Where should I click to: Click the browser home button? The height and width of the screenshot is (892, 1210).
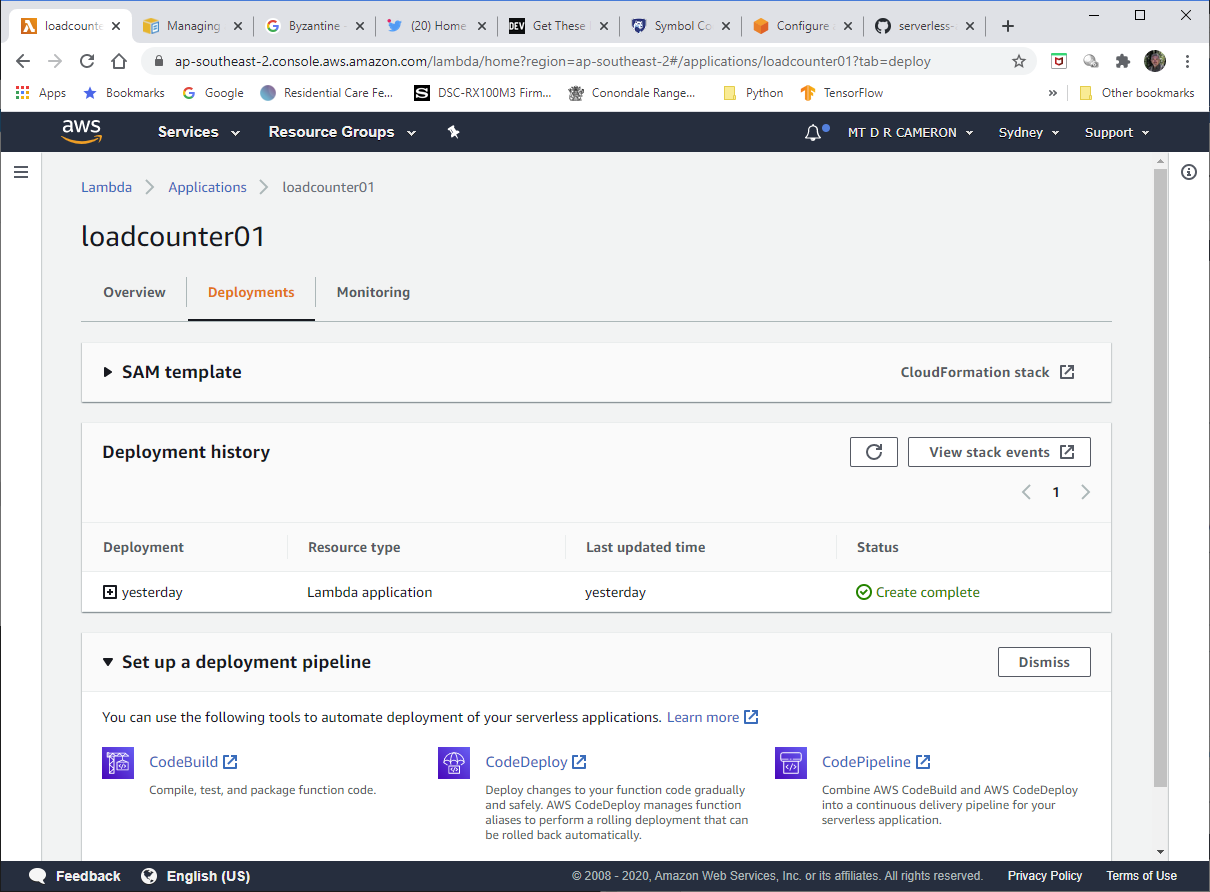coord(119,61)
